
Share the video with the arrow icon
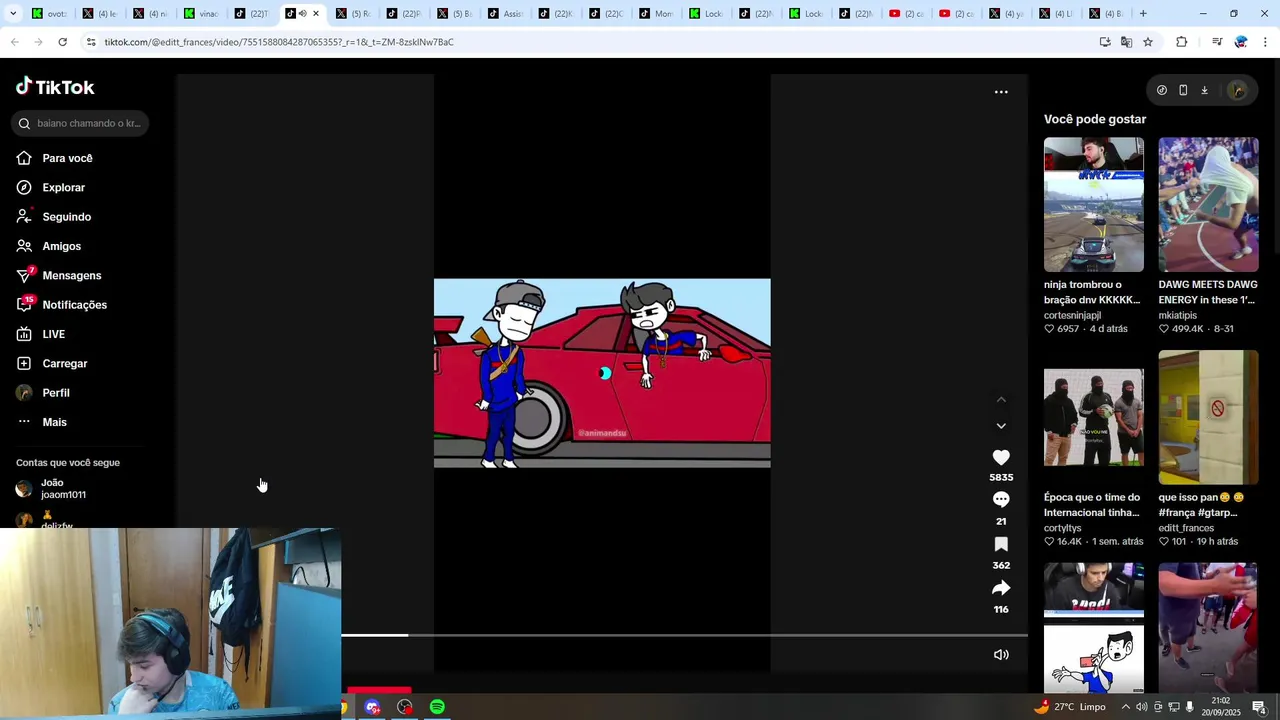1001,588
